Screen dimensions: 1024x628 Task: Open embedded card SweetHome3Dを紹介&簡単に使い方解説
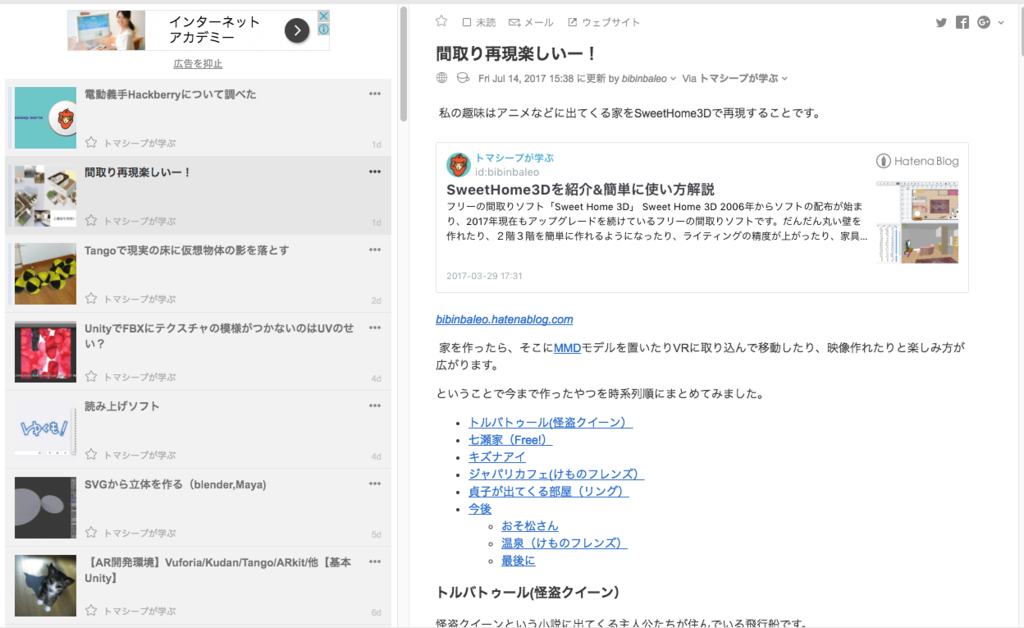click(580, 190)
